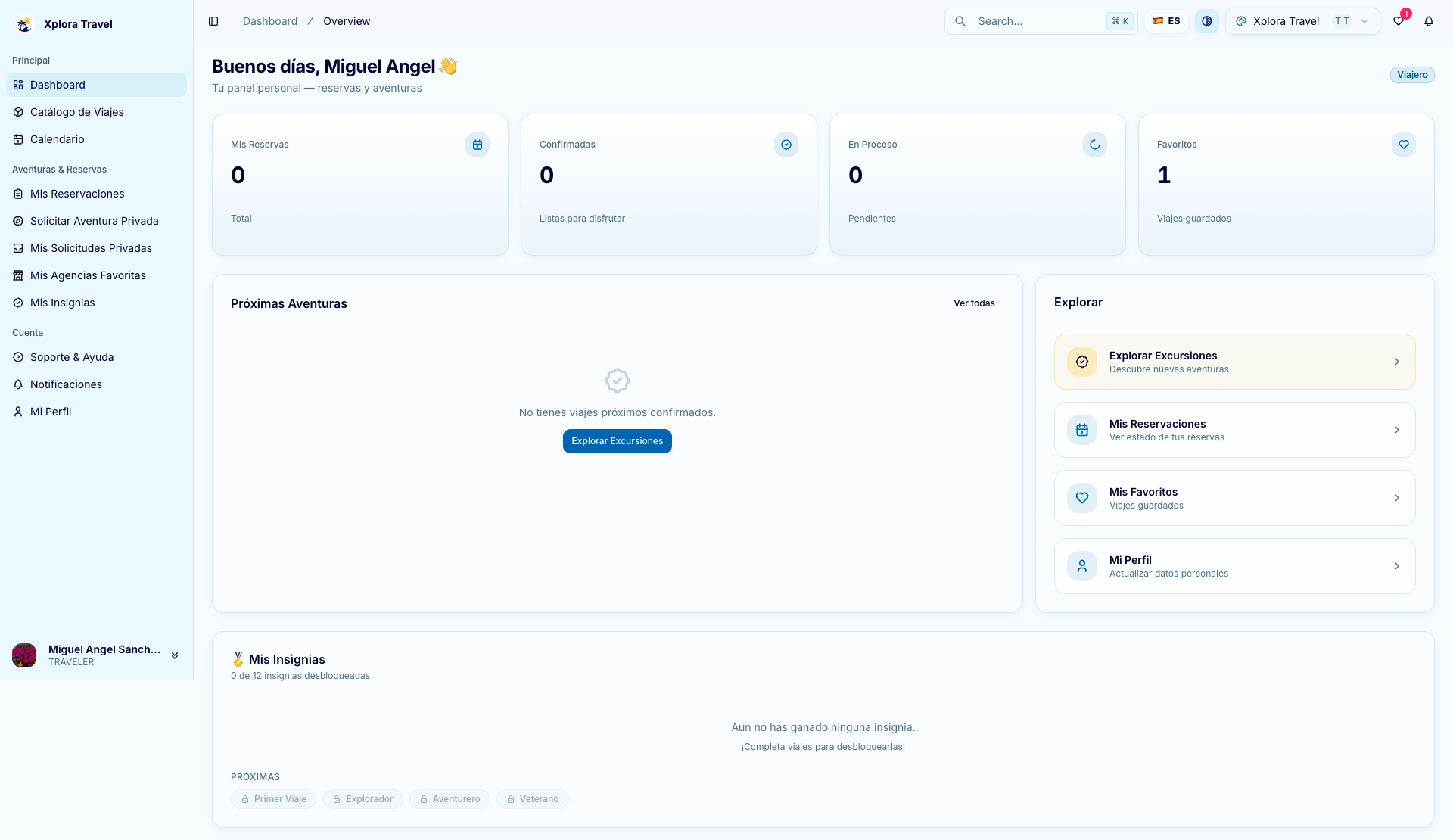Screen dimensions: 1453x840
Task: Click the Mis Favoritos card heart icon
Action: click(1082, 498)
